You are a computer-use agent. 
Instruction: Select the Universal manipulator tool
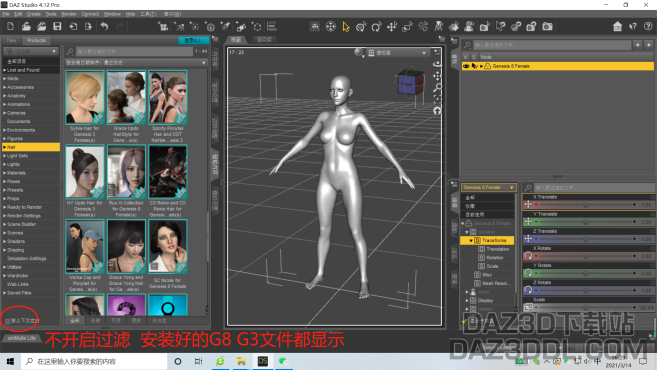point(361,27)
